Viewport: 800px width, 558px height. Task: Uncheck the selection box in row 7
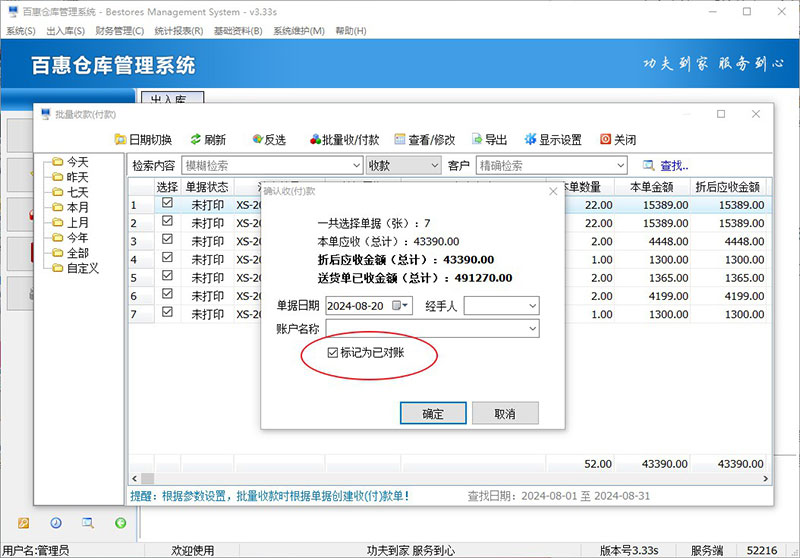coord(167,312)
